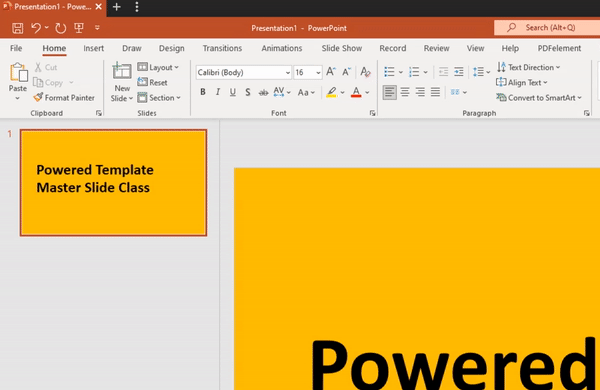Viewport: 600px width, 390px height.
Task: Toggle text shadow
Action: (x=248, y=92)
